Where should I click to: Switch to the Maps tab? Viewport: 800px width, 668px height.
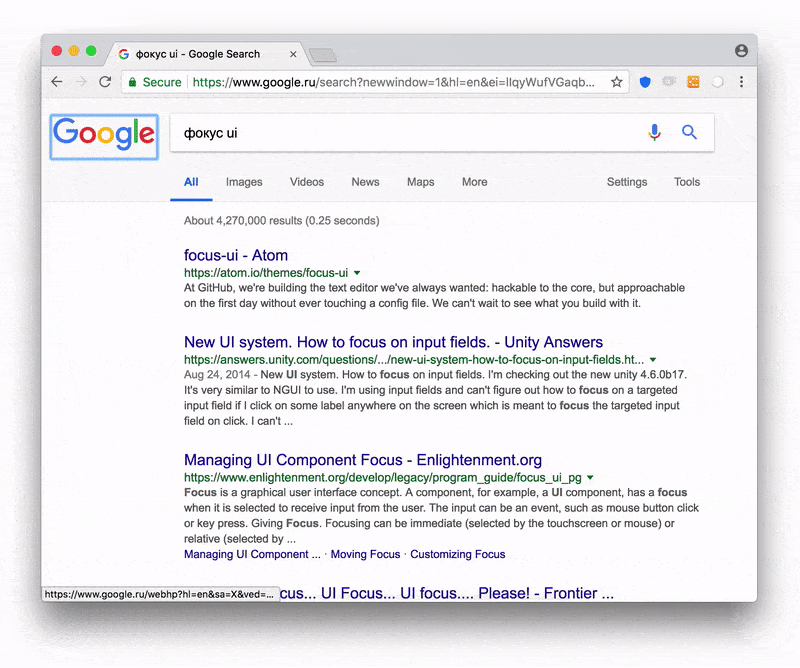tap(420, 182)
